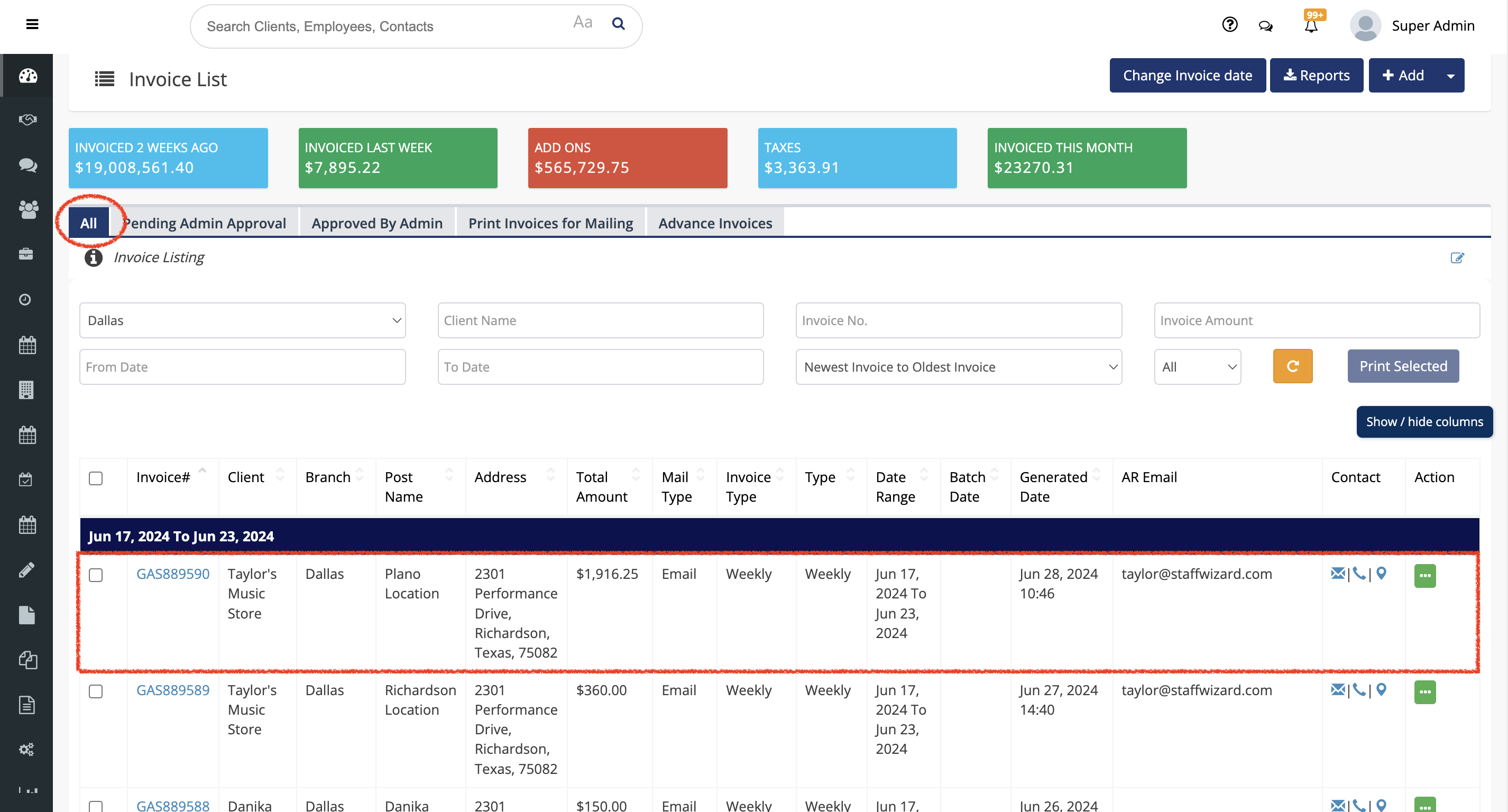Click the Client Name input field
This screenshot has height=812, width=1508.
pyautogui.click(x=600, y=320)
